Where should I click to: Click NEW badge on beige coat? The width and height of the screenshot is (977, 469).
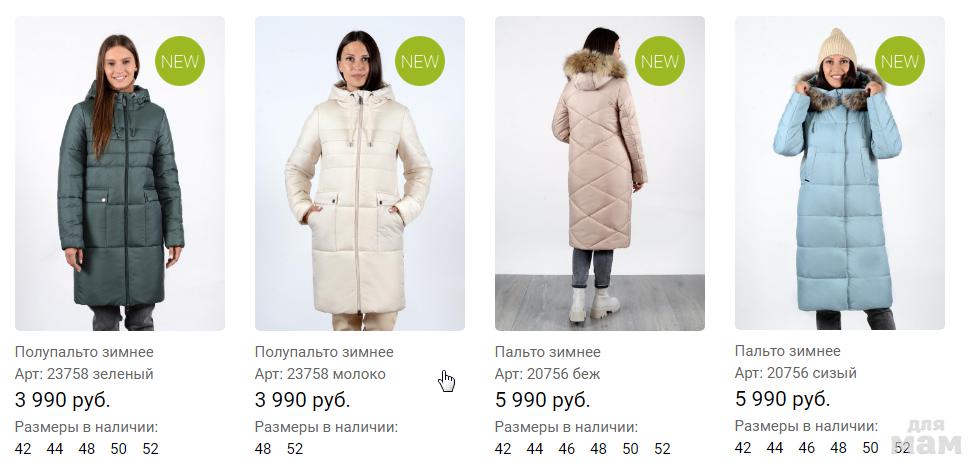point(659,61)
